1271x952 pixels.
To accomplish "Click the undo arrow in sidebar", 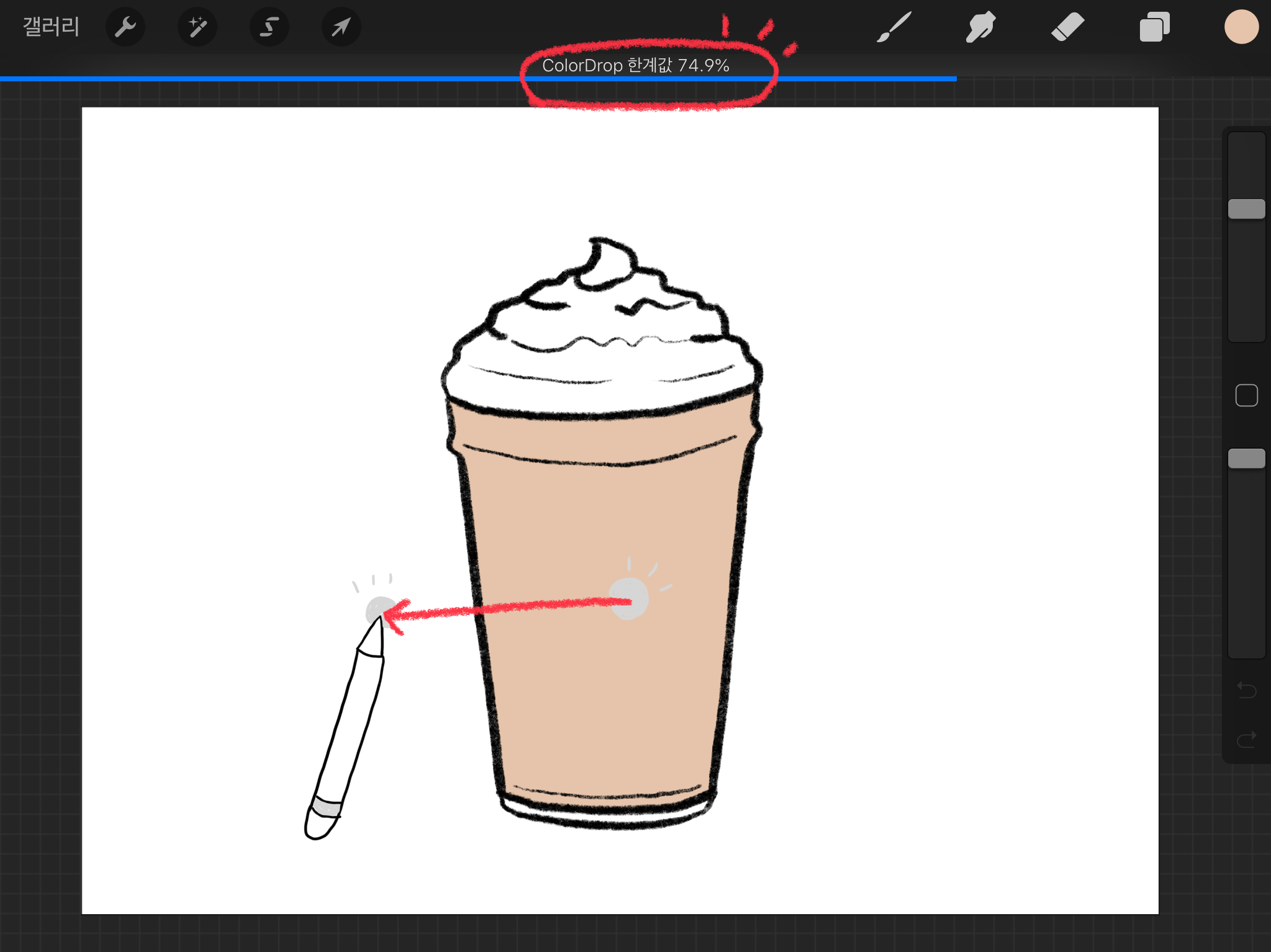I will tap(1246, 689).
